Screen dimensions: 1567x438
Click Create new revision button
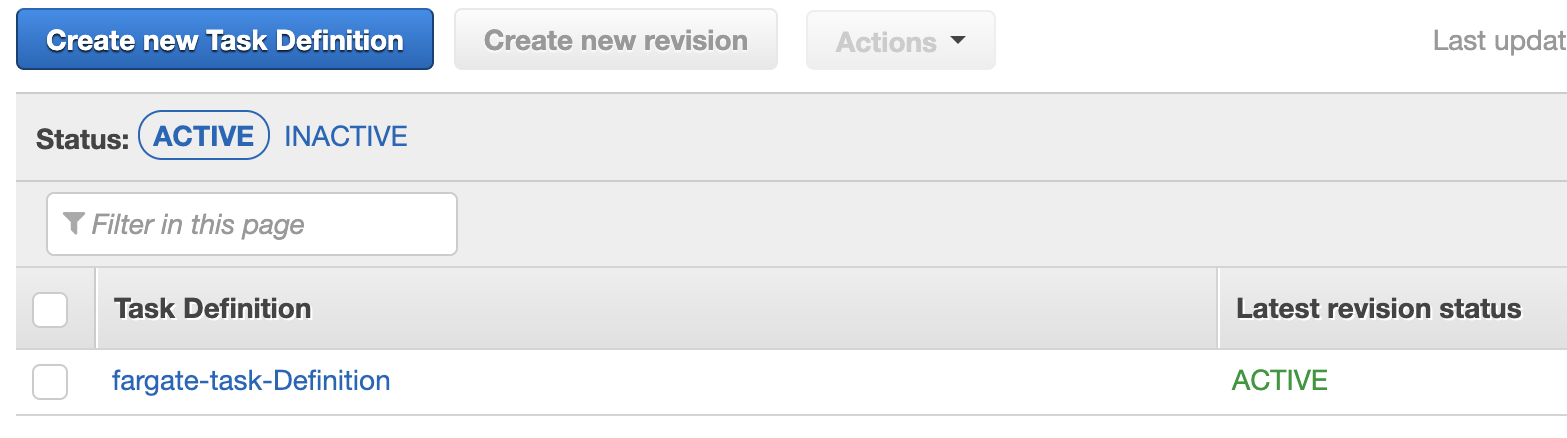coord(615,40)
